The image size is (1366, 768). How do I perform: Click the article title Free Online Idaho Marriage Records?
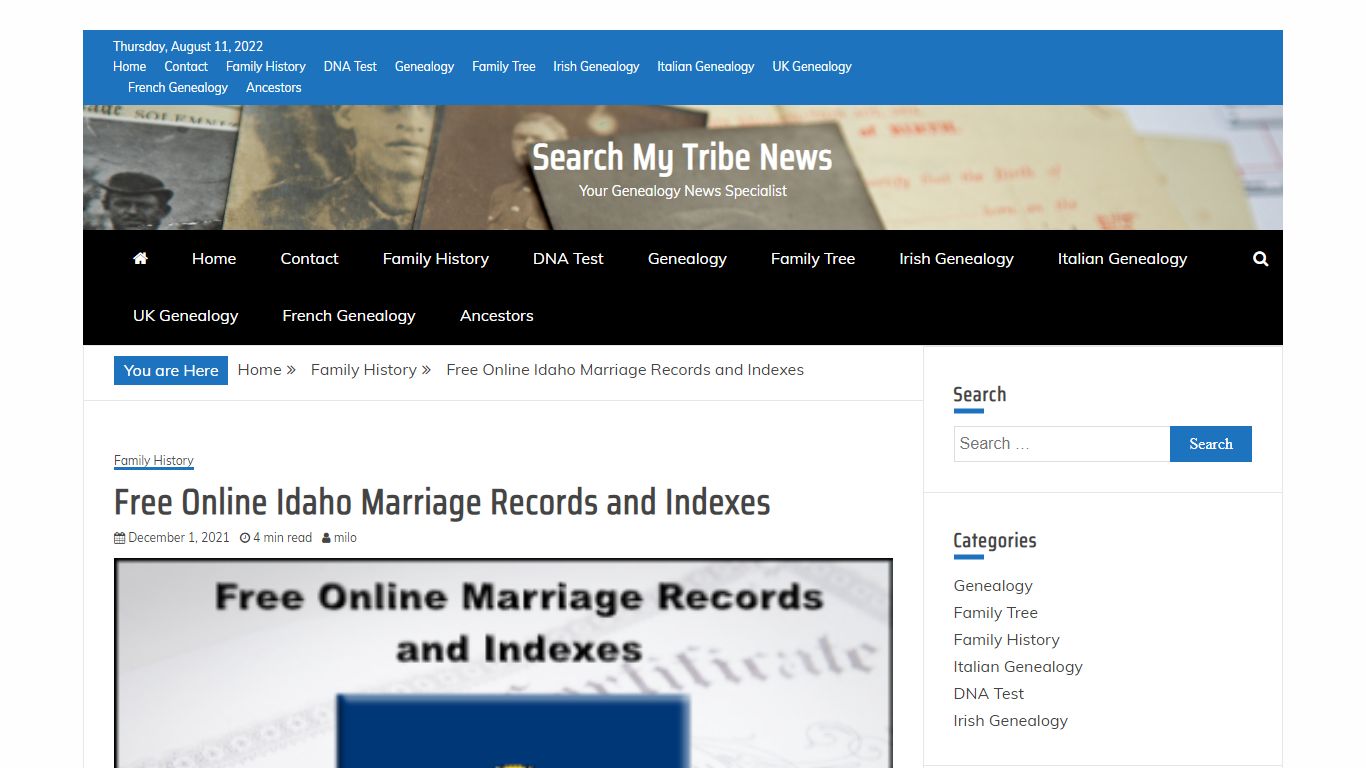[x=442, y=502]
